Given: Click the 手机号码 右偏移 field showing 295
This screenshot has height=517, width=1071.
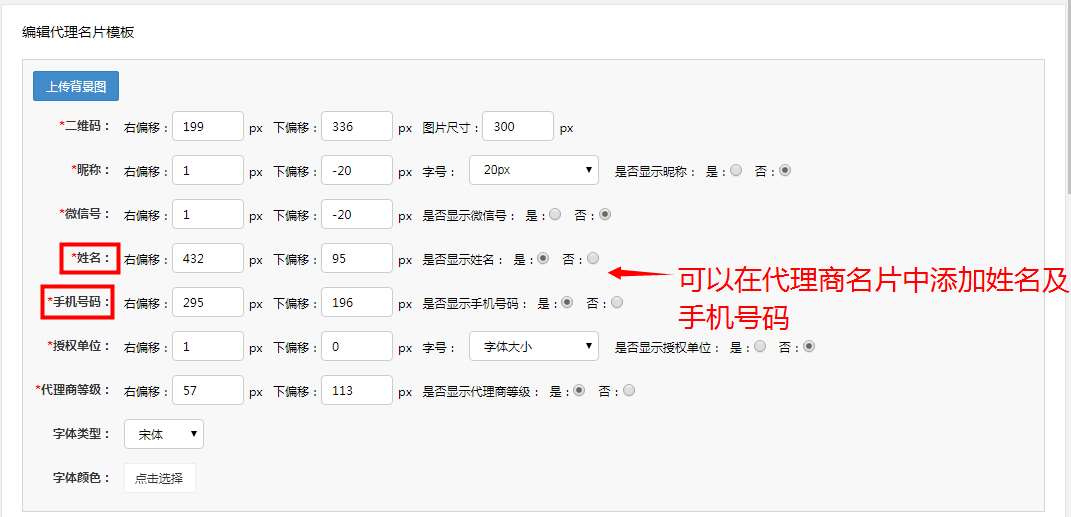Looking at the screenshot, I should coord(208,302).
